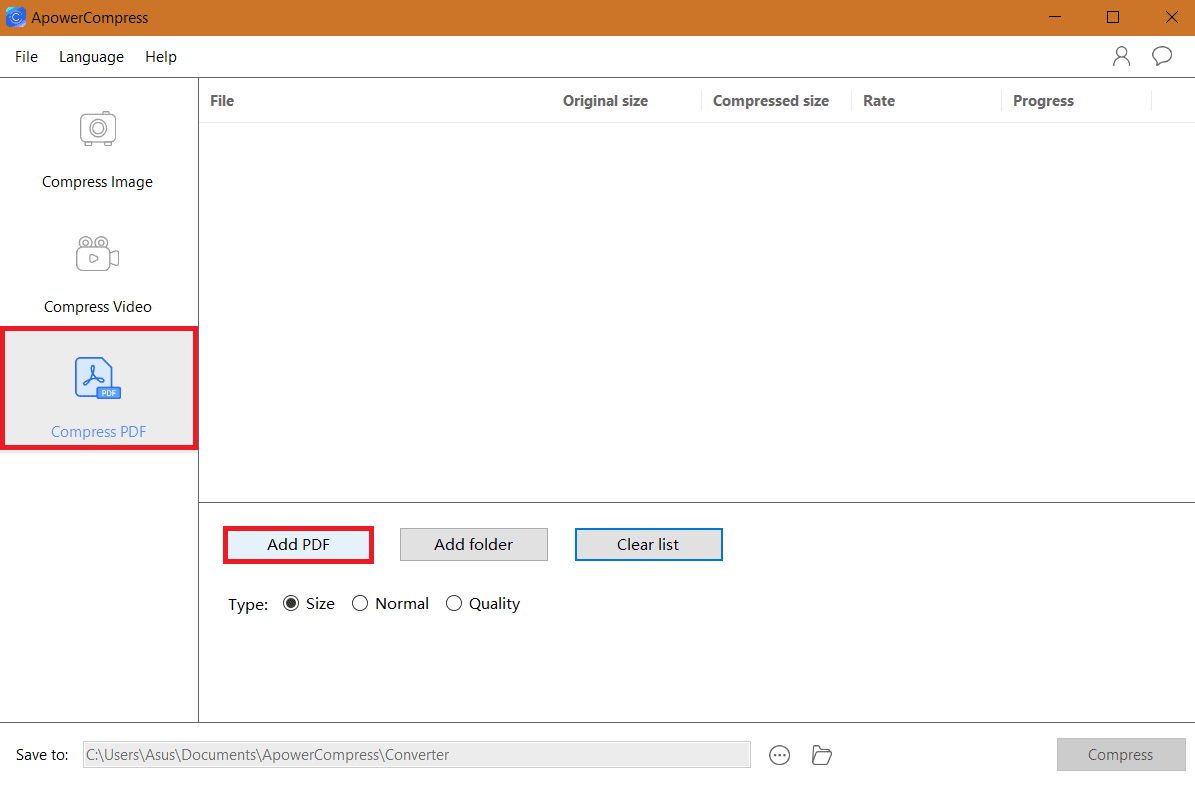
Task: Click the ellipsis to choose output folder
Action: click(779, 755)
